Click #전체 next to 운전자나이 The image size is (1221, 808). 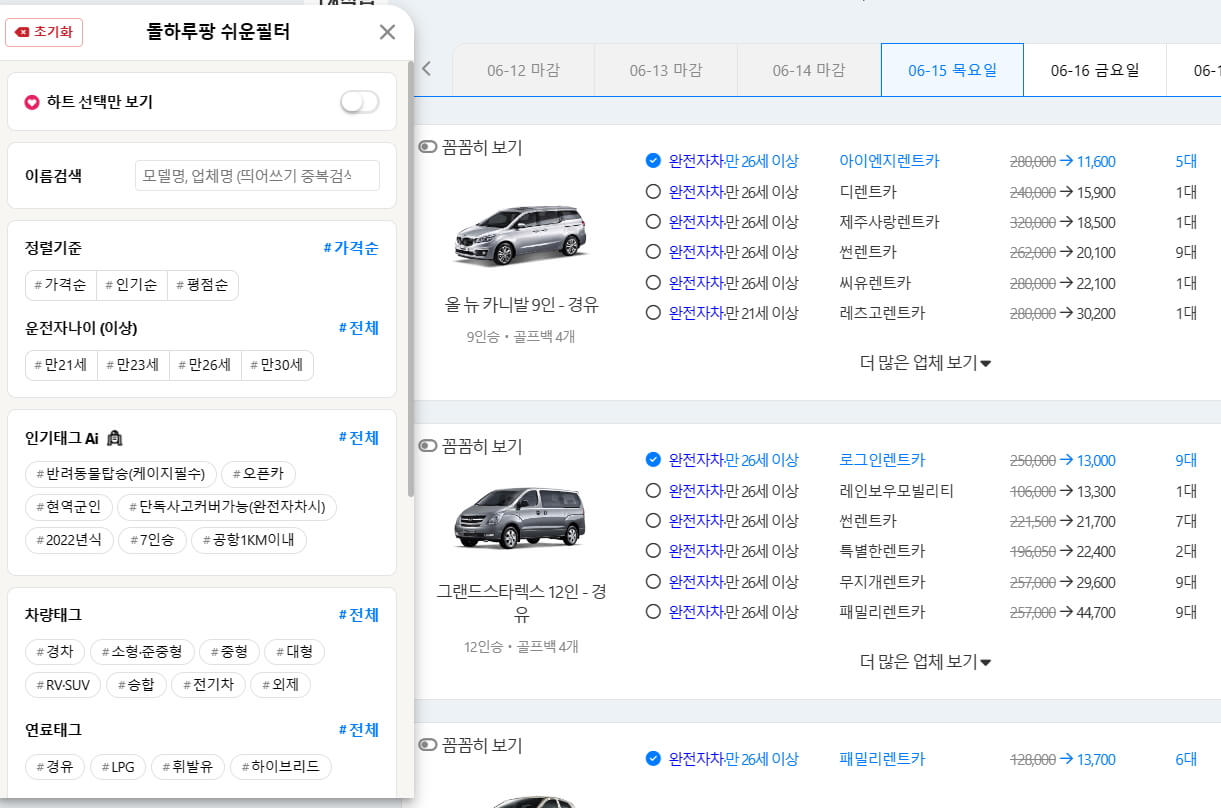[x=358, y=328]
